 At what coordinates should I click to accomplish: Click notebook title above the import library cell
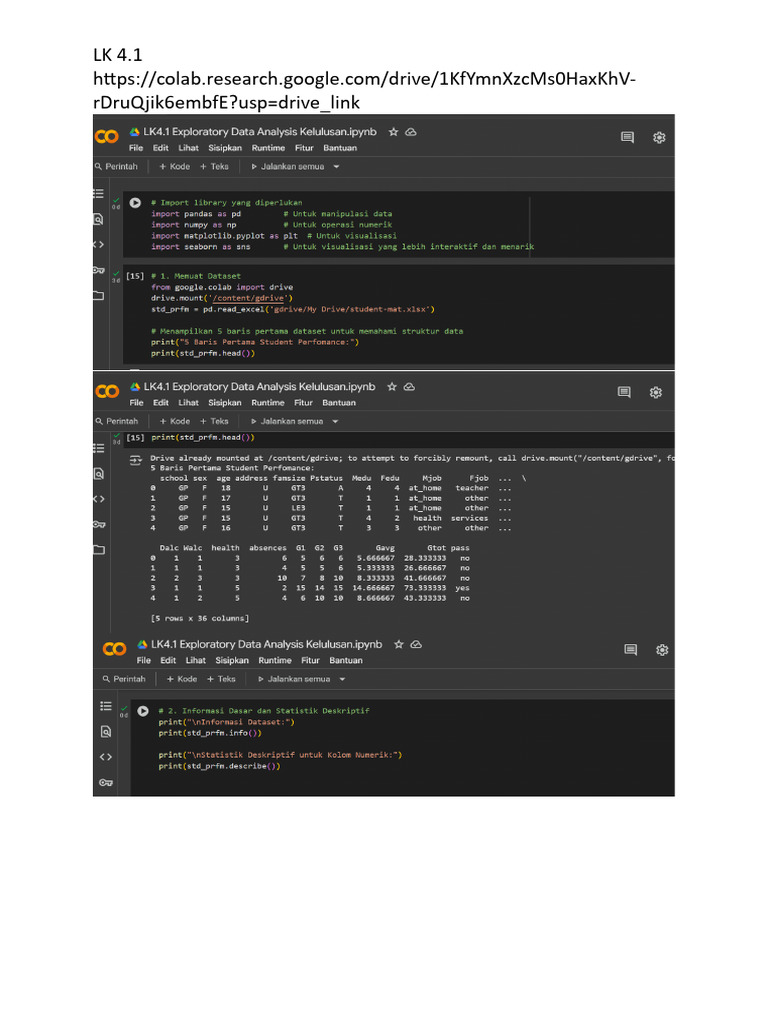click(260, 132)
